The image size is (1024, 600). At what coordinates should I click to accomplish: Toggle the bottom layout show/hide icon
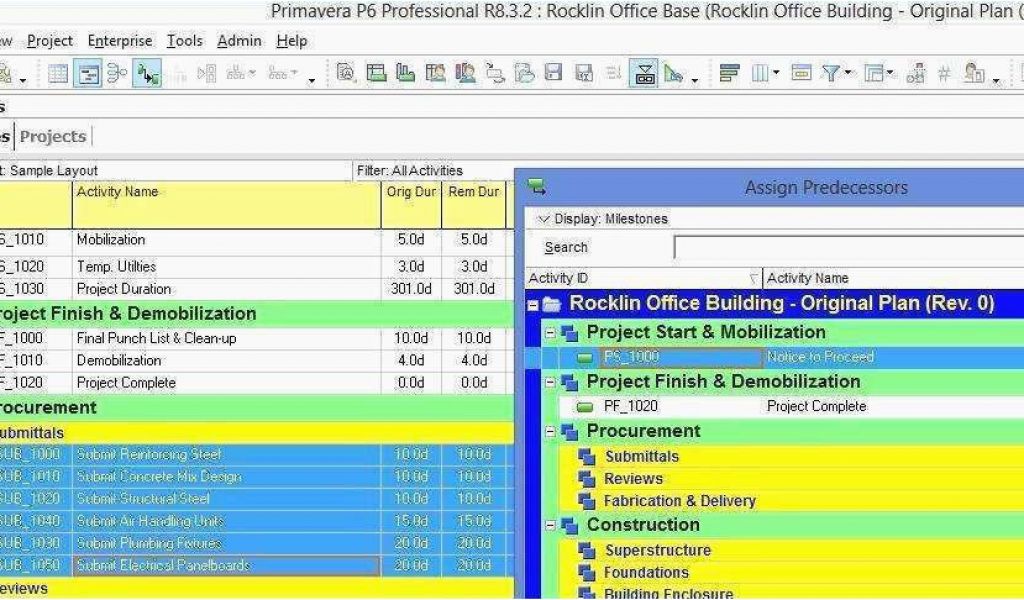644,73
